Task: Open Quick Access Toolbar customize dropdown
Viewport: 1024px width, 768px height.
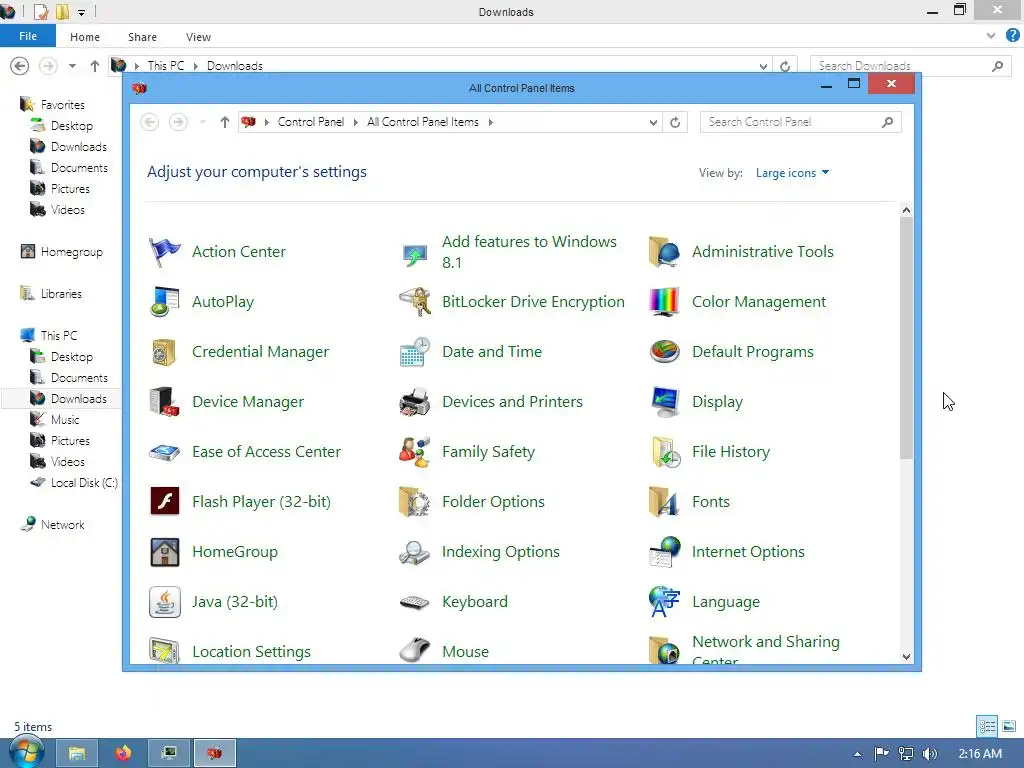Action: coord(81,12)
